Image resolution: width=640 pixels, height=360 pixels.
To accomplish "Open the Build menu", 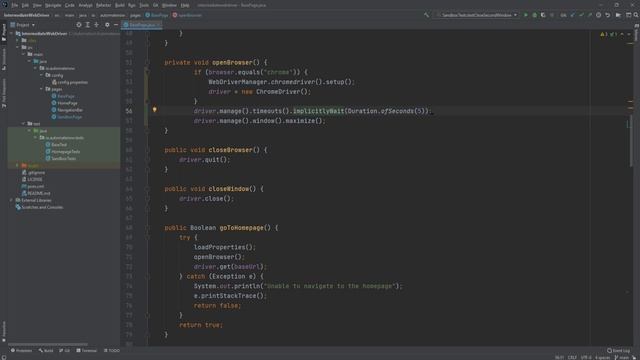I will tap(120, 5).
